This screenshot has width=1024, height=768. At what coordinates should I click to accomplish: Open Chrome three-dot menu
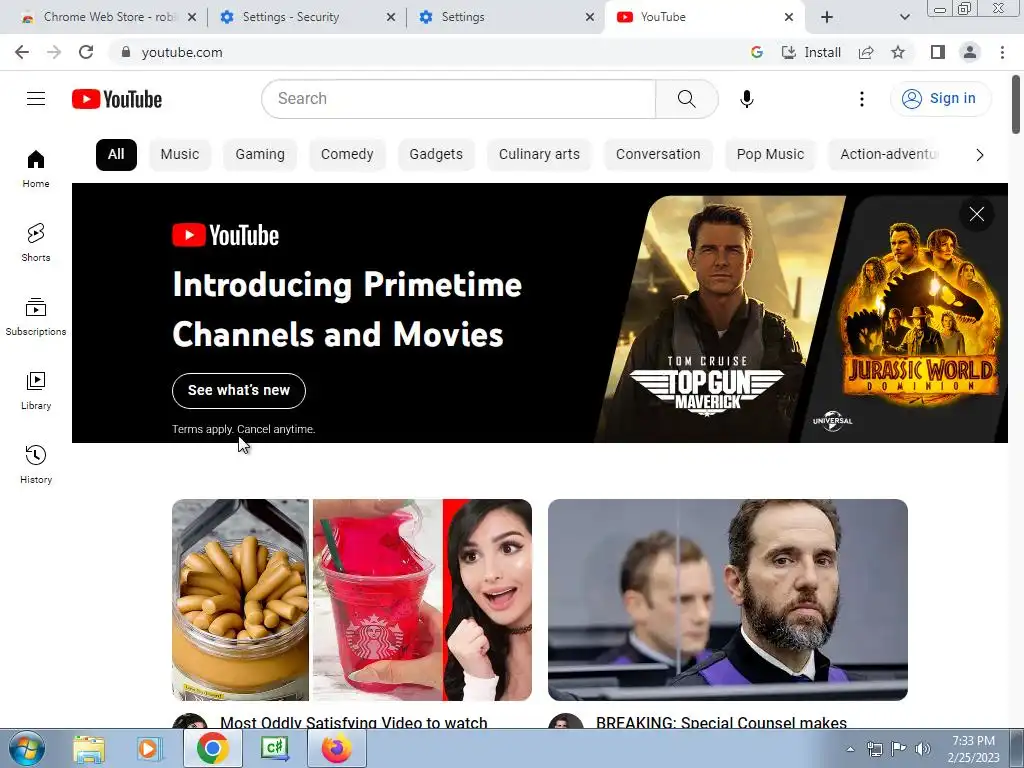[1002, 52]
